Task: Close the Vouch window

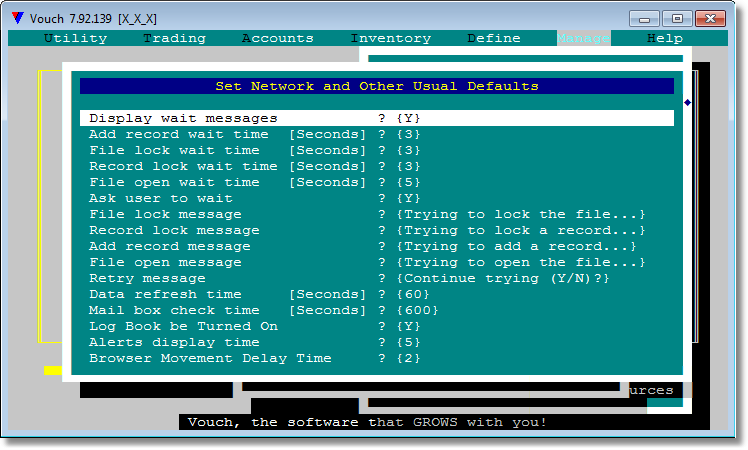Action: pyautogui.click(x=710, y=19)
